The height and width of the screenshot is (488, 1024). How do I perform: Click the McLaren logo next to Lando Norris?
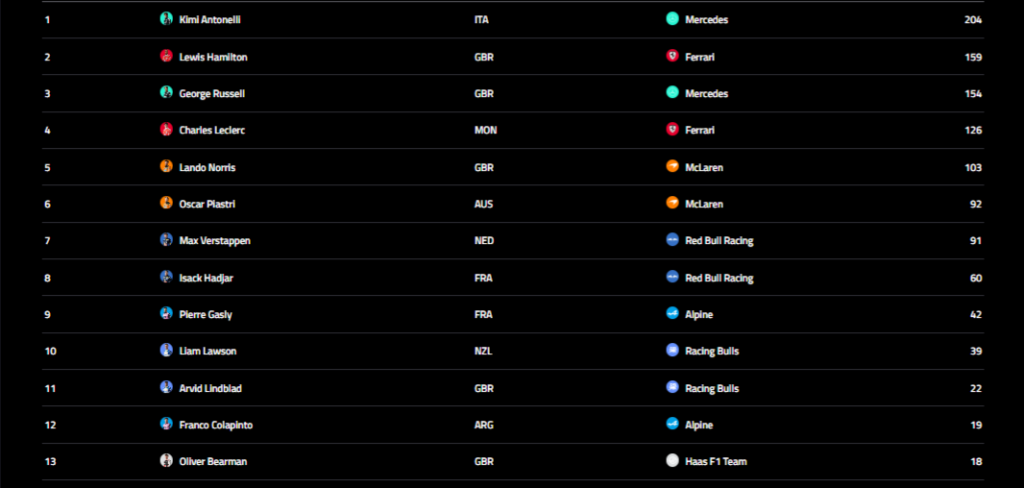coord(672,167)
